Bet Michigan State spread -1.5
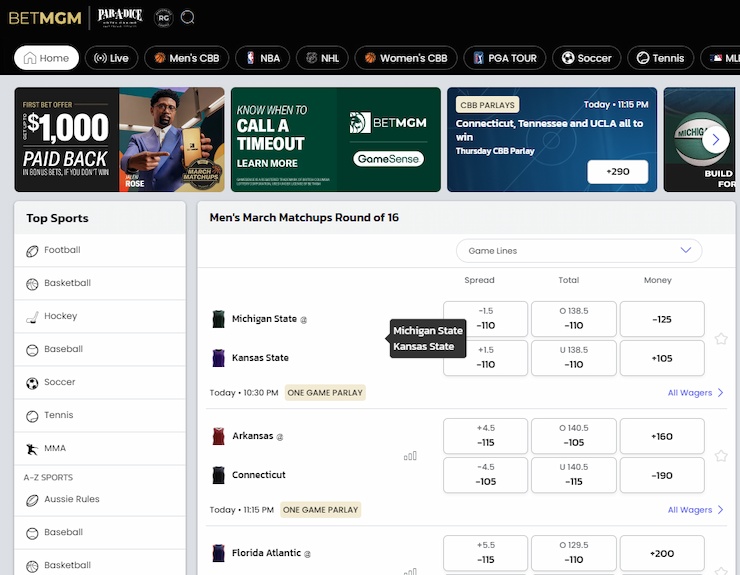Image resolution: width=740 pixels, height=575 pixels. pyautogui.click(x=485, y=319)
